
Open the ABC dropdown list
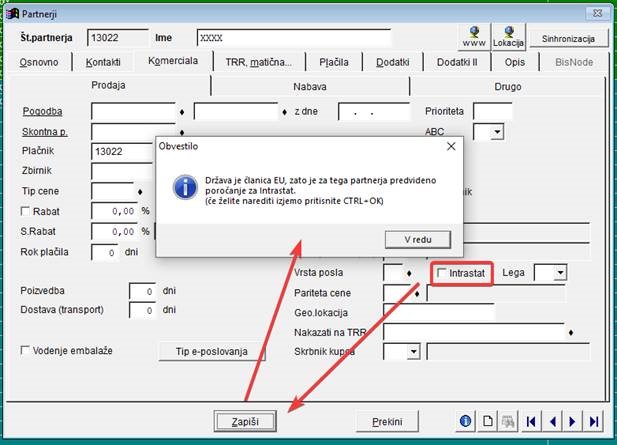pyautogui.click(x=496, y=132)
